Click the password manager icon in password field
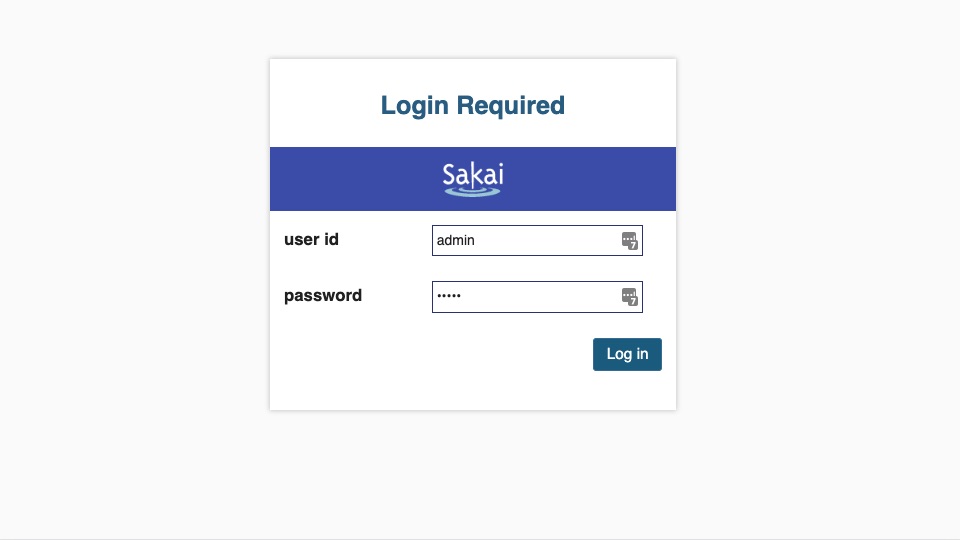This screenshot has height=540, width=960. click(629, 297)
